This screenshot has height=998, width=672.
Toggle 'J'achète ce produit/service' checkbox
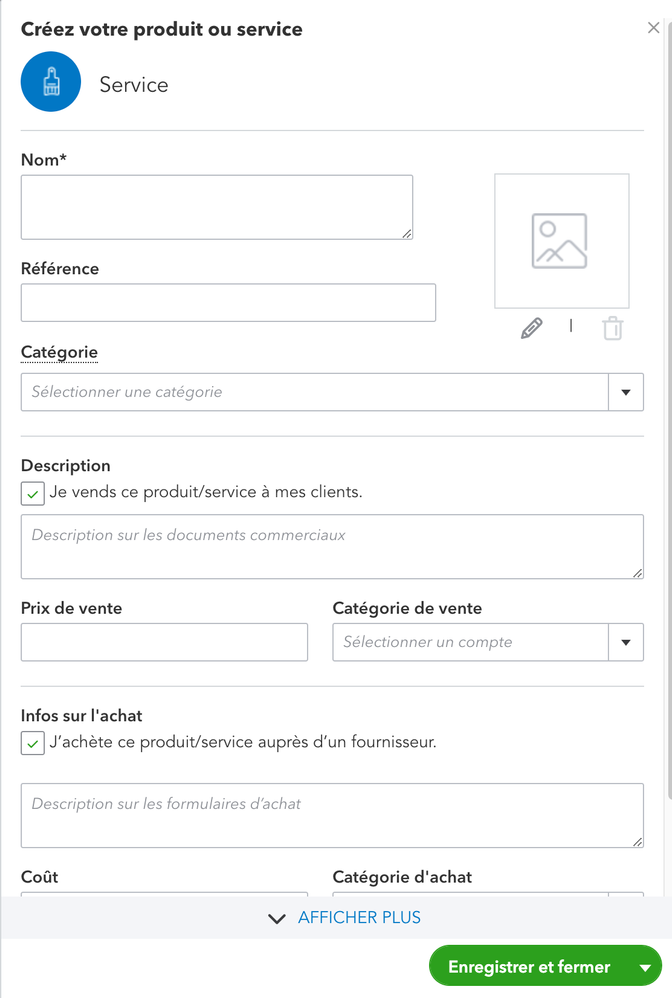click(33, 743)
